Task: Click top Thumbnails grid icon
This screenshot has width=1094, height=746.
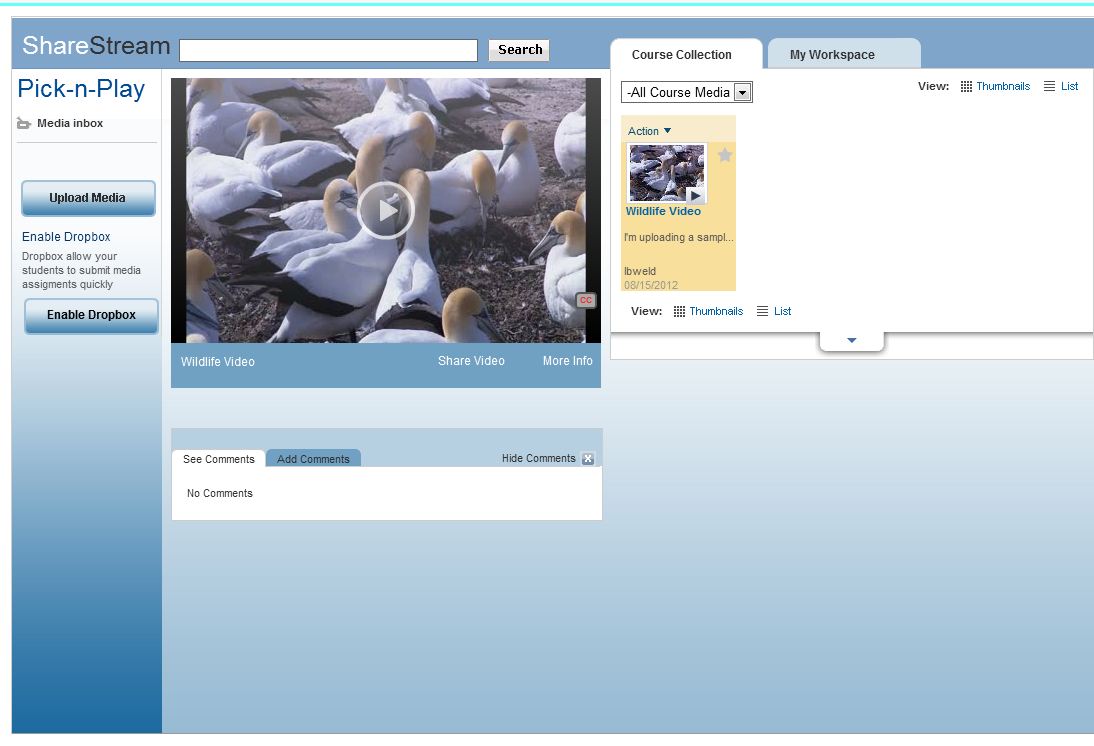Action: [x=966, y=87]
